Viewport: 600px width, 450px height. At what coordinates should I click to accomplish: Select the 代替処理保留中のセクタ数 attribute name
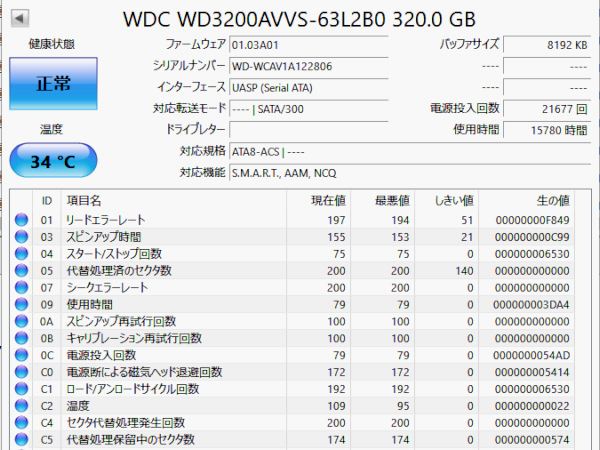(x=131, y=440)
